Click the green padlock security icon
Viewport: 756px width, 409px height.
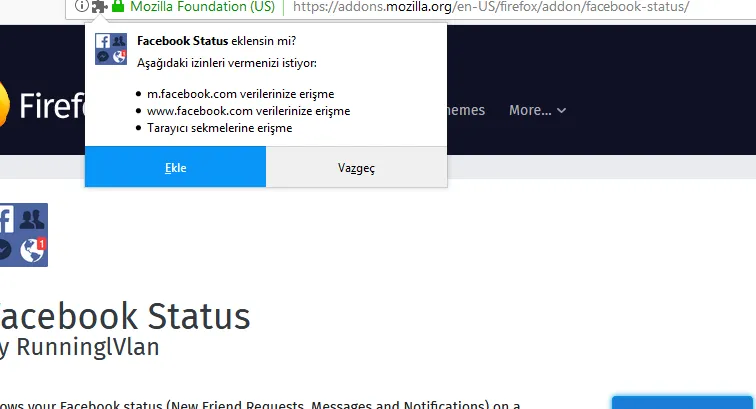[x=118, y=6]
